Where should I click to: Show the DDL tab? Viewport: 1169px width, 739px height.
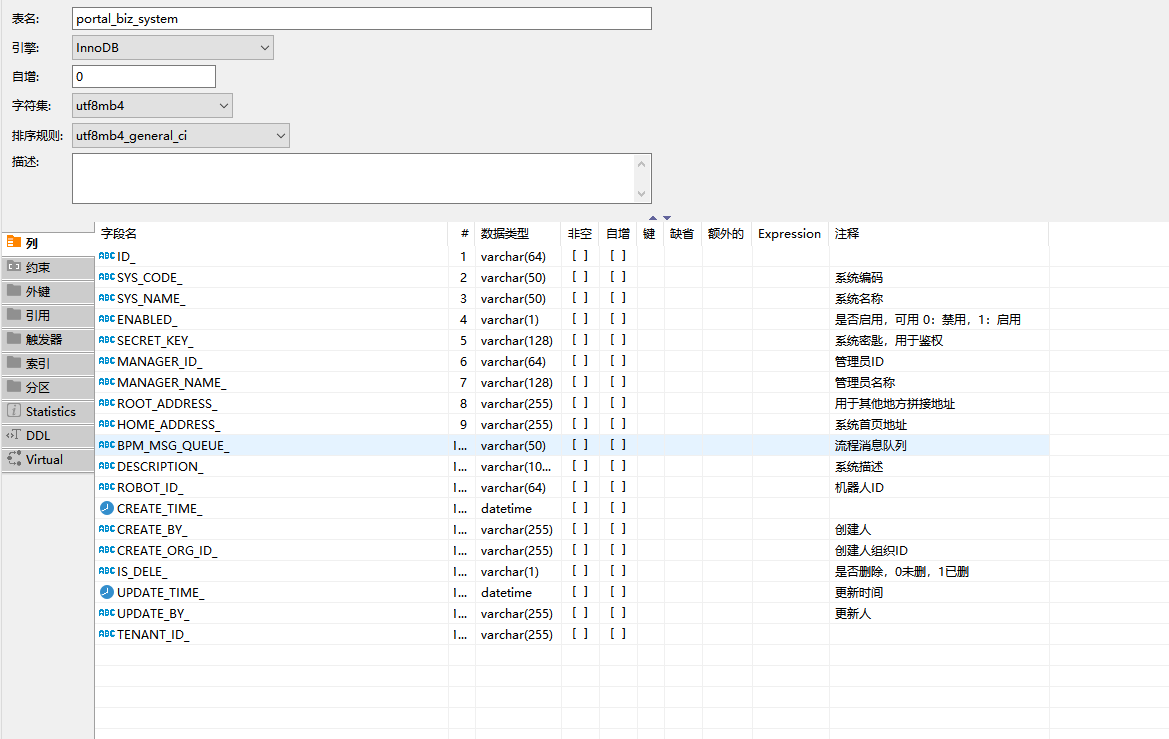[48, 435]
